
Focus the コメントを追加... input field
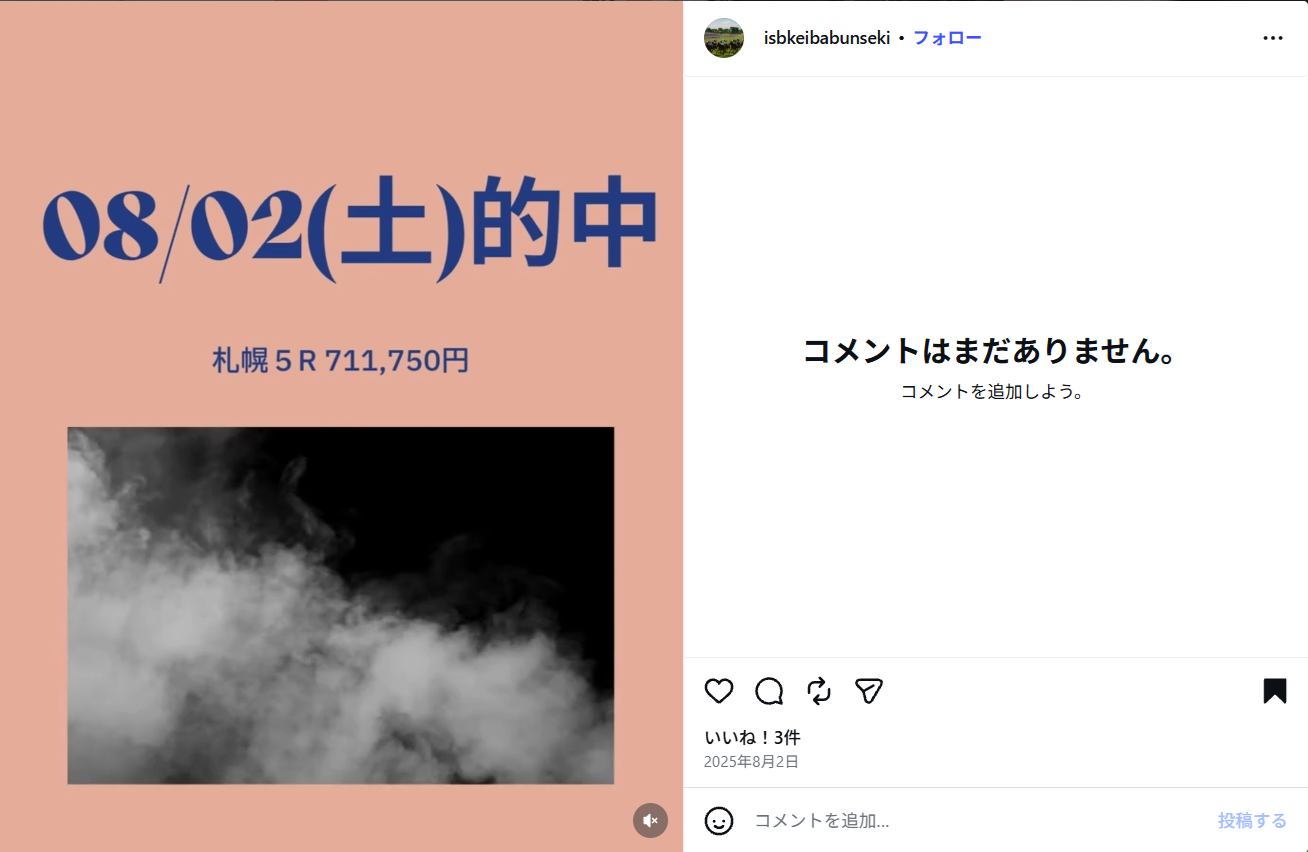click(975, 821)
